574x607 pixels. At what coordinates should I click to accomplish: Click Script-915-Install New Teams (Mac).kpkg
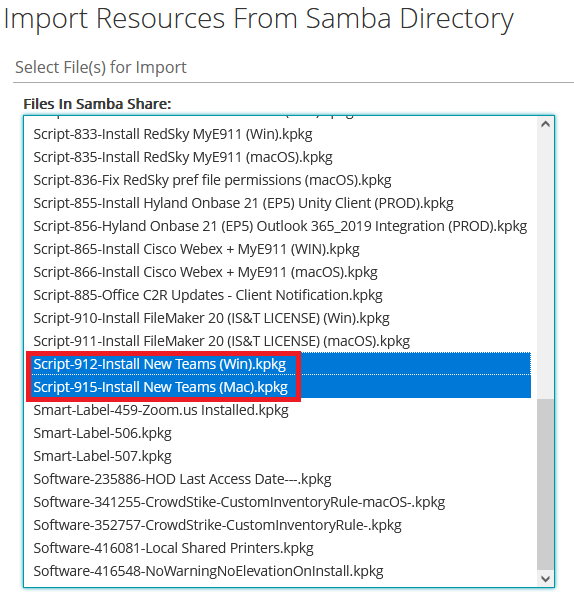pos(282,387)
